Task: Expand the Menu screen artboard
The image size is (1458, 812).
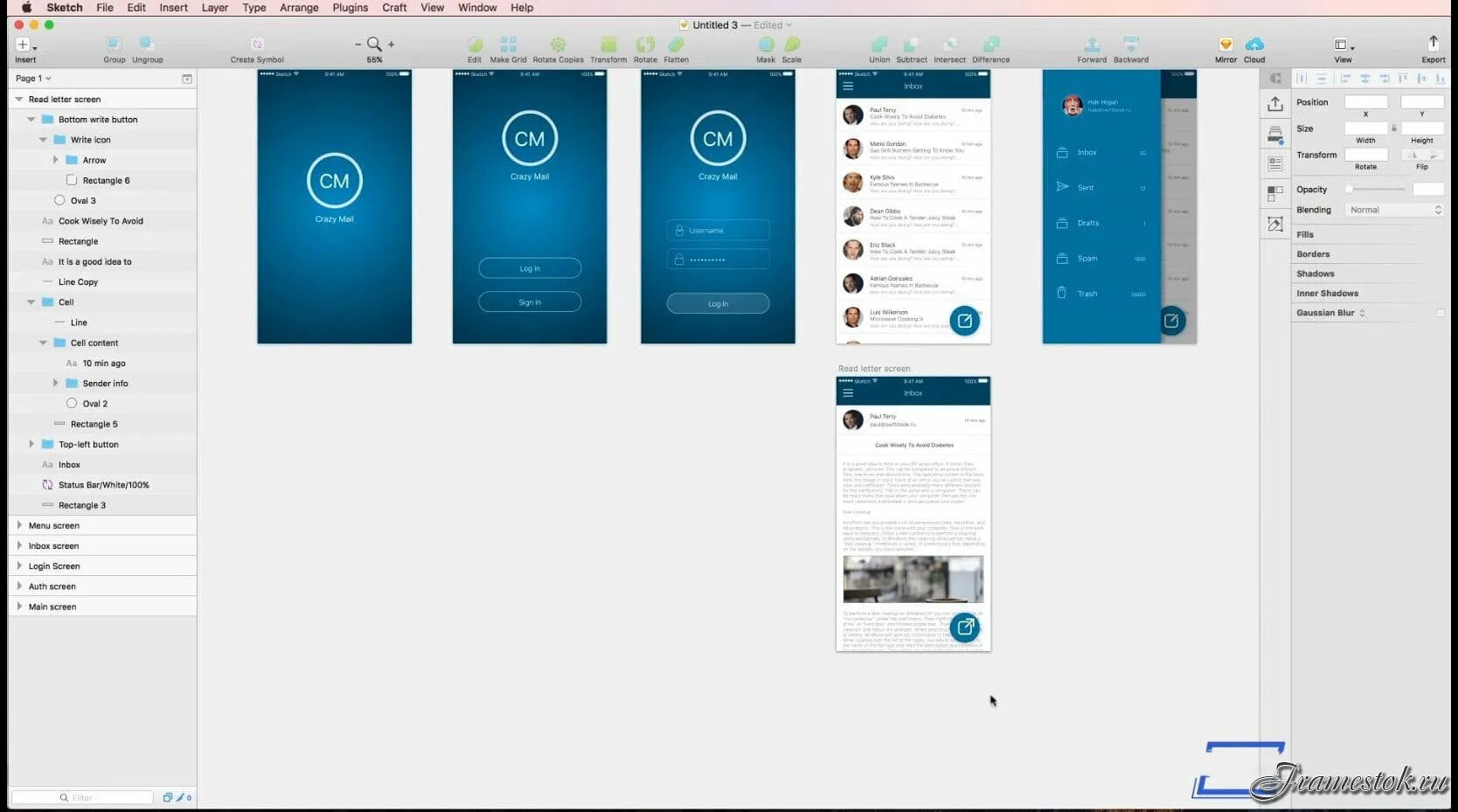Action: pyautogui.click(x=19, y=525)
